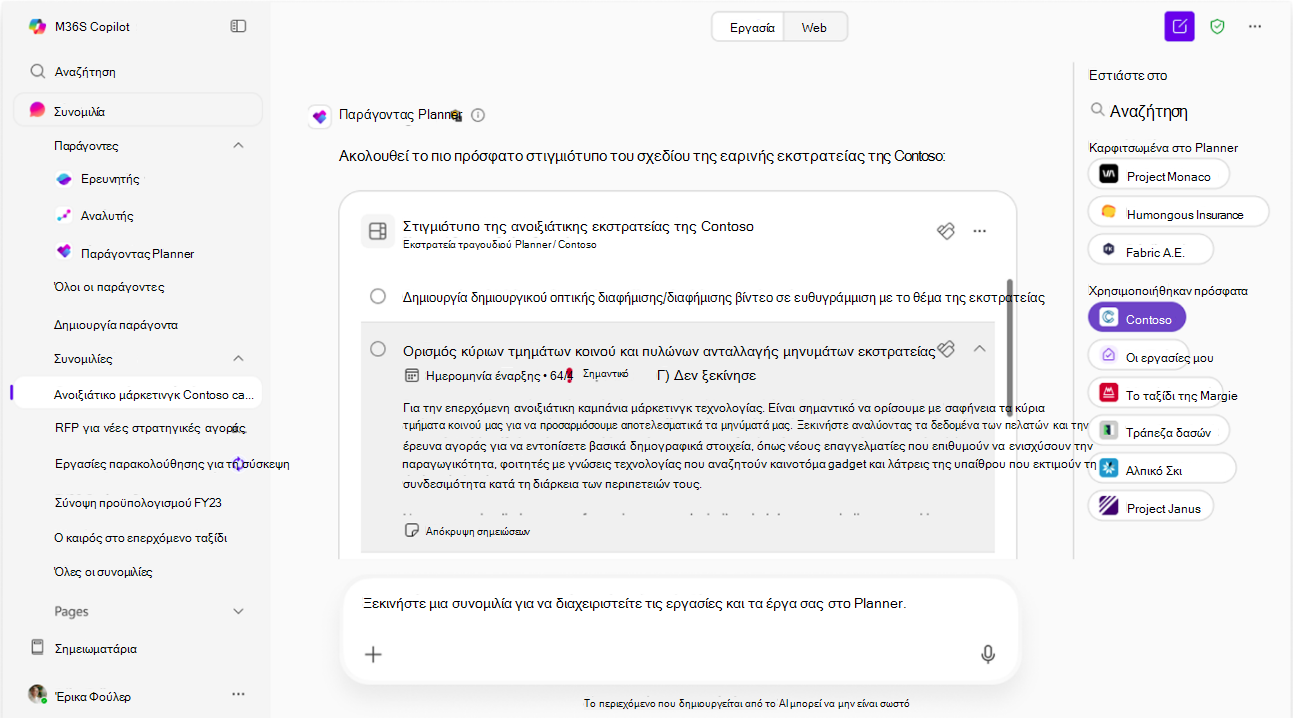The height and width of the screenshot is (718, 1293).
Task: Open new chat compose icon
Action: coord(1180,27)
